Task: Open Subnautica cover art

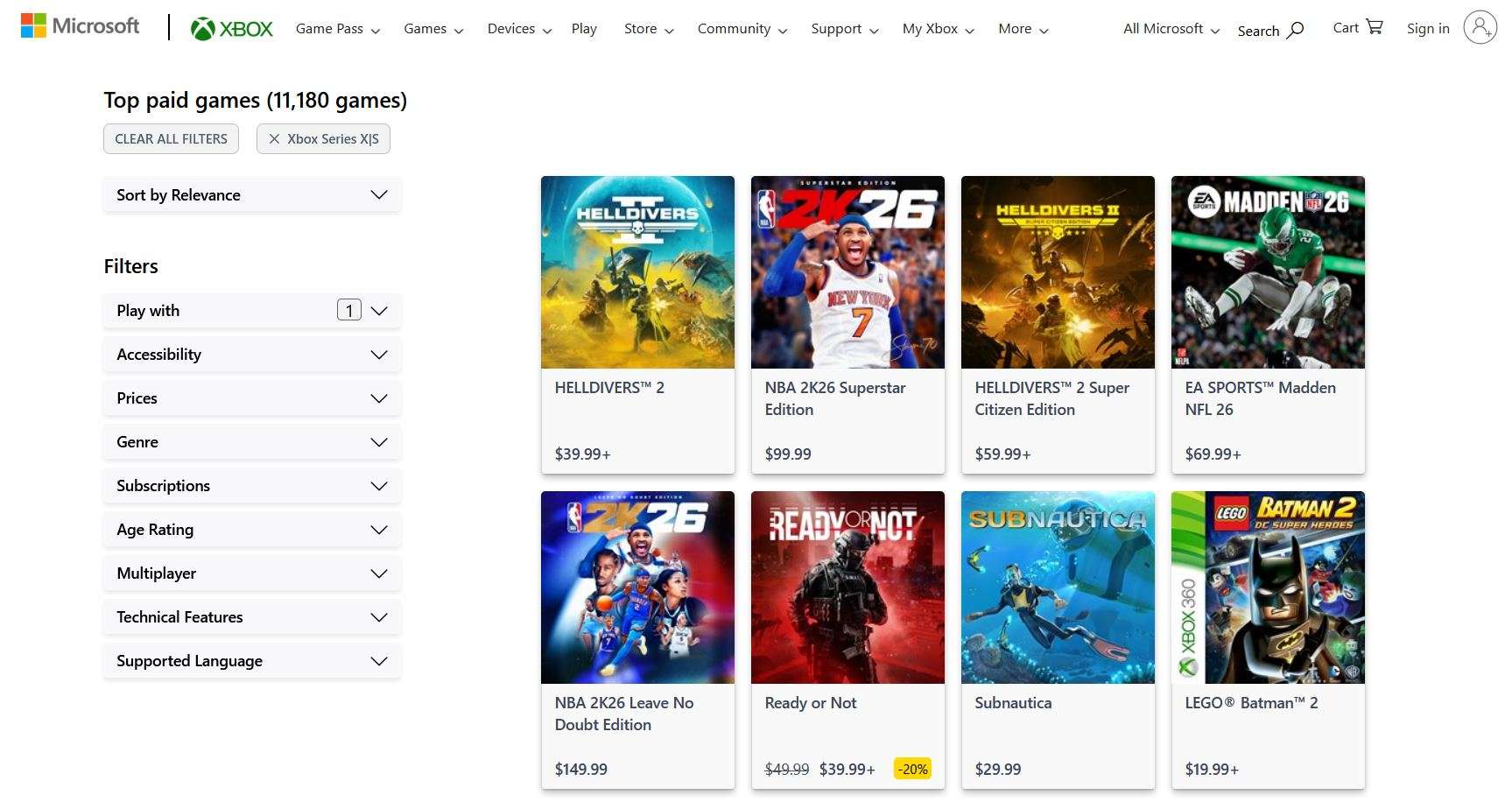Action: 1058,587
